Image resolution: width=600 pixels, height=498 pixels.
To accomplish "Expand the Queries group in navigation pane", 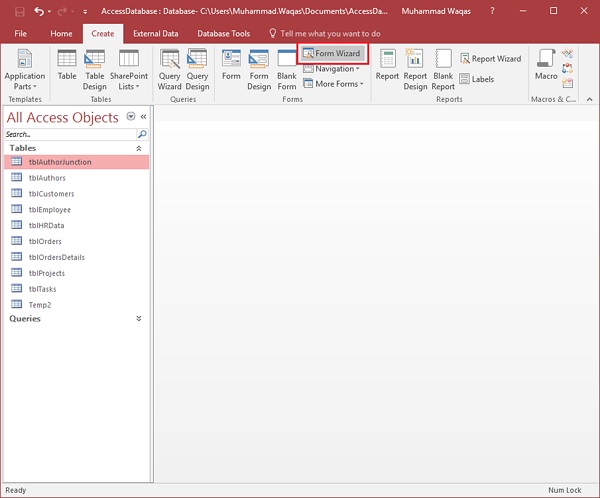I will point(138,318).
